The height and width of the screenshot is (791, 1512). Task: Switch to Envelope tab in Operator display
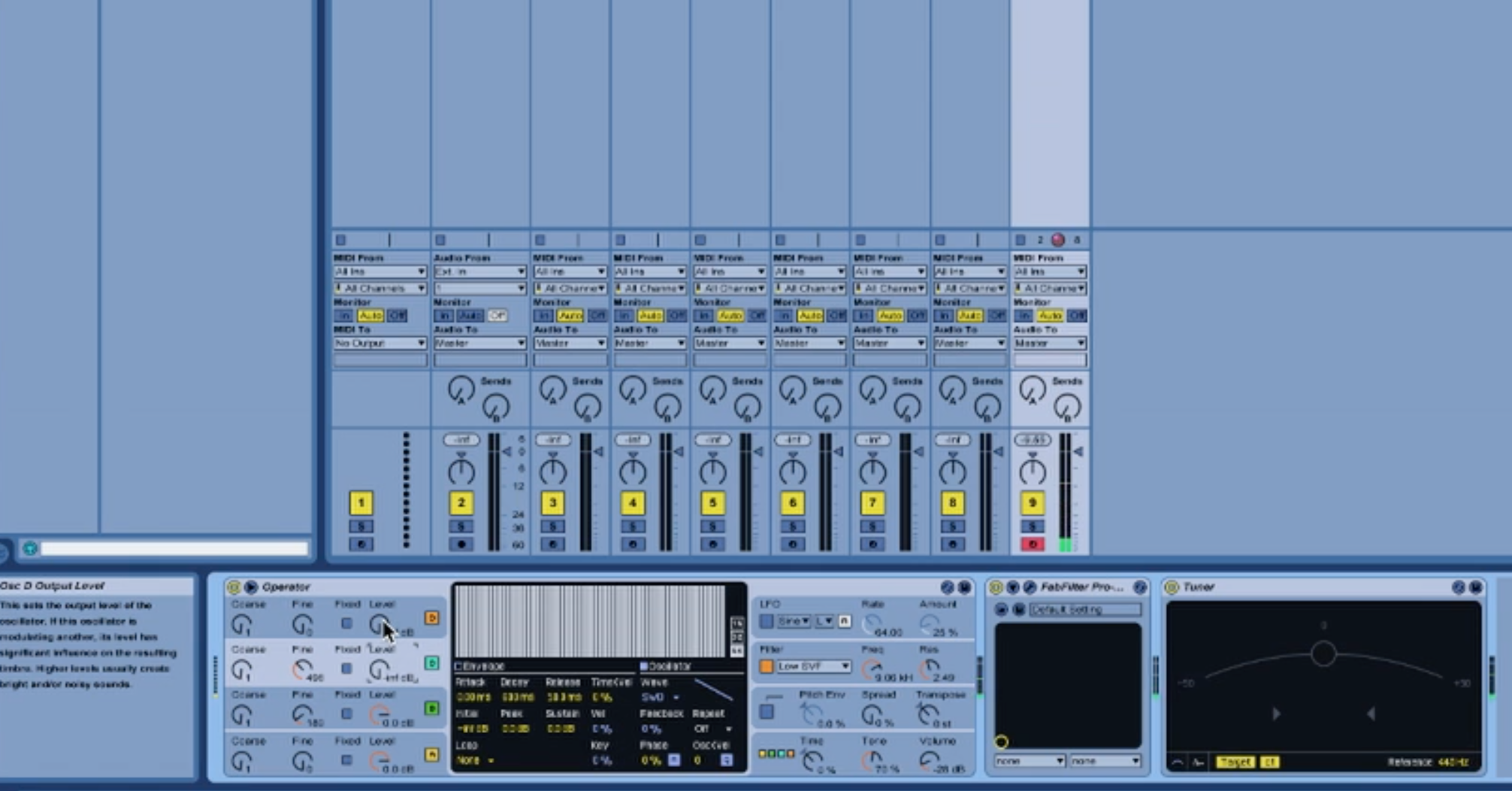tap(479, 666)
